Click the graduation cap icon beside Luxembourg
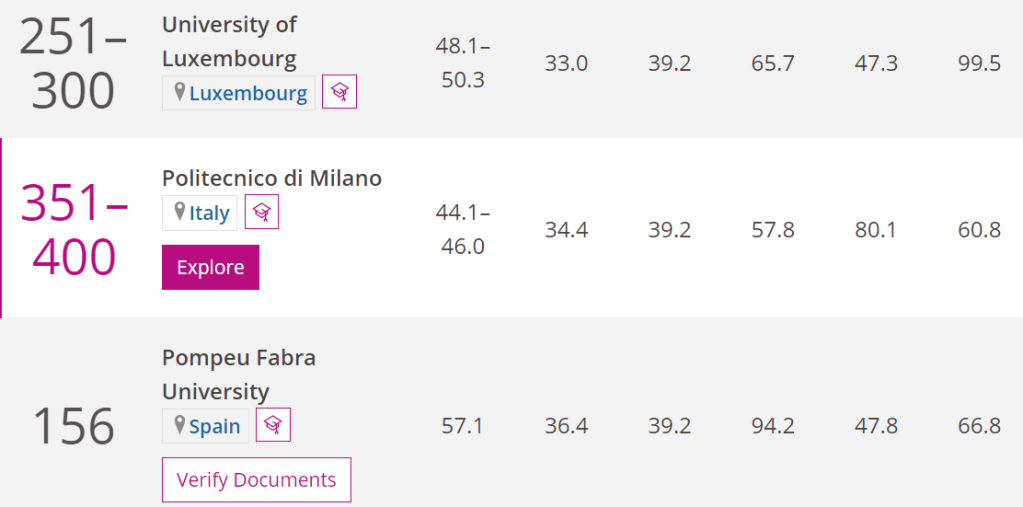The width and height of the screenshot is (1023, 507). point(339,92)
